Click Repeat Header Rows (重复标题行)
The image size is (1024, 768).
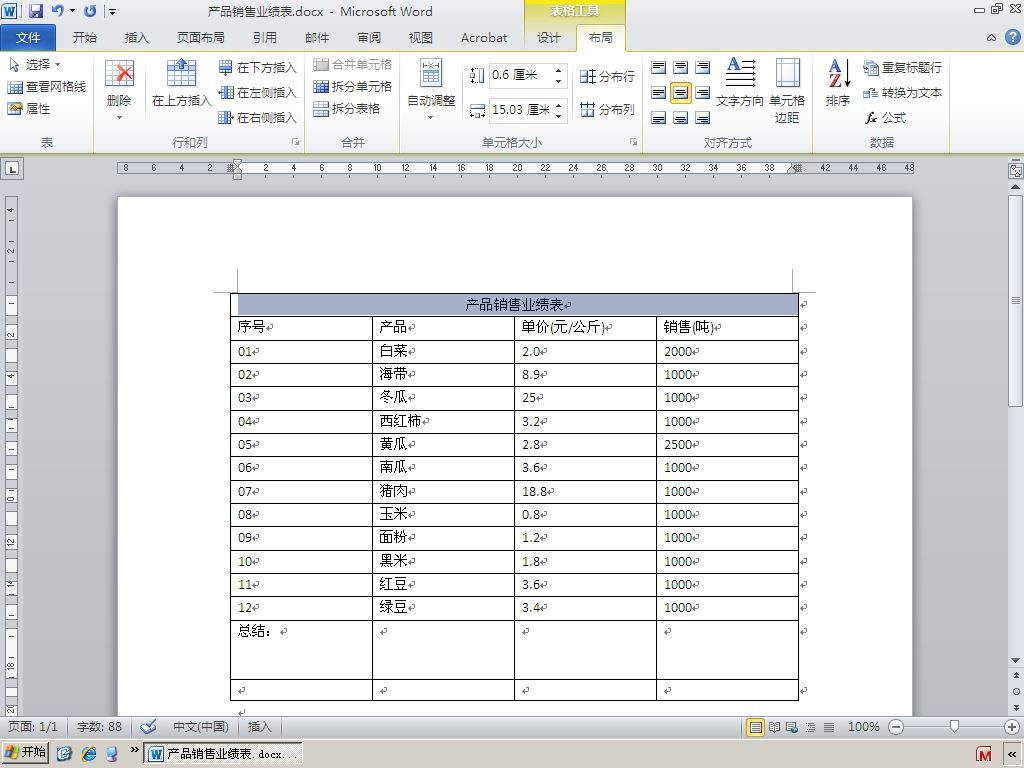tap(903, 67)
